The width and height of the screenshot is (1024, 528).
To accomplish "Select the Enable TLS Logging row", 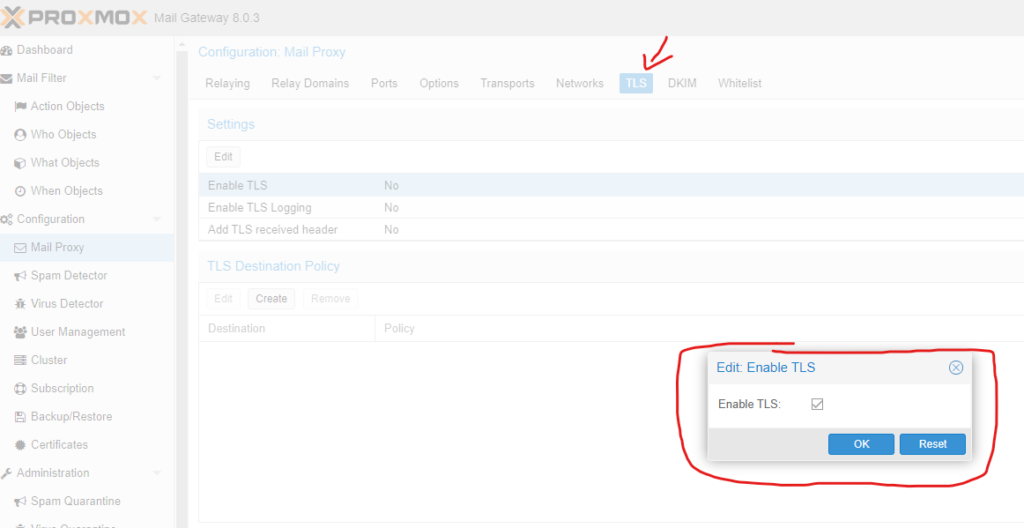I will click(x=611, y=208).
